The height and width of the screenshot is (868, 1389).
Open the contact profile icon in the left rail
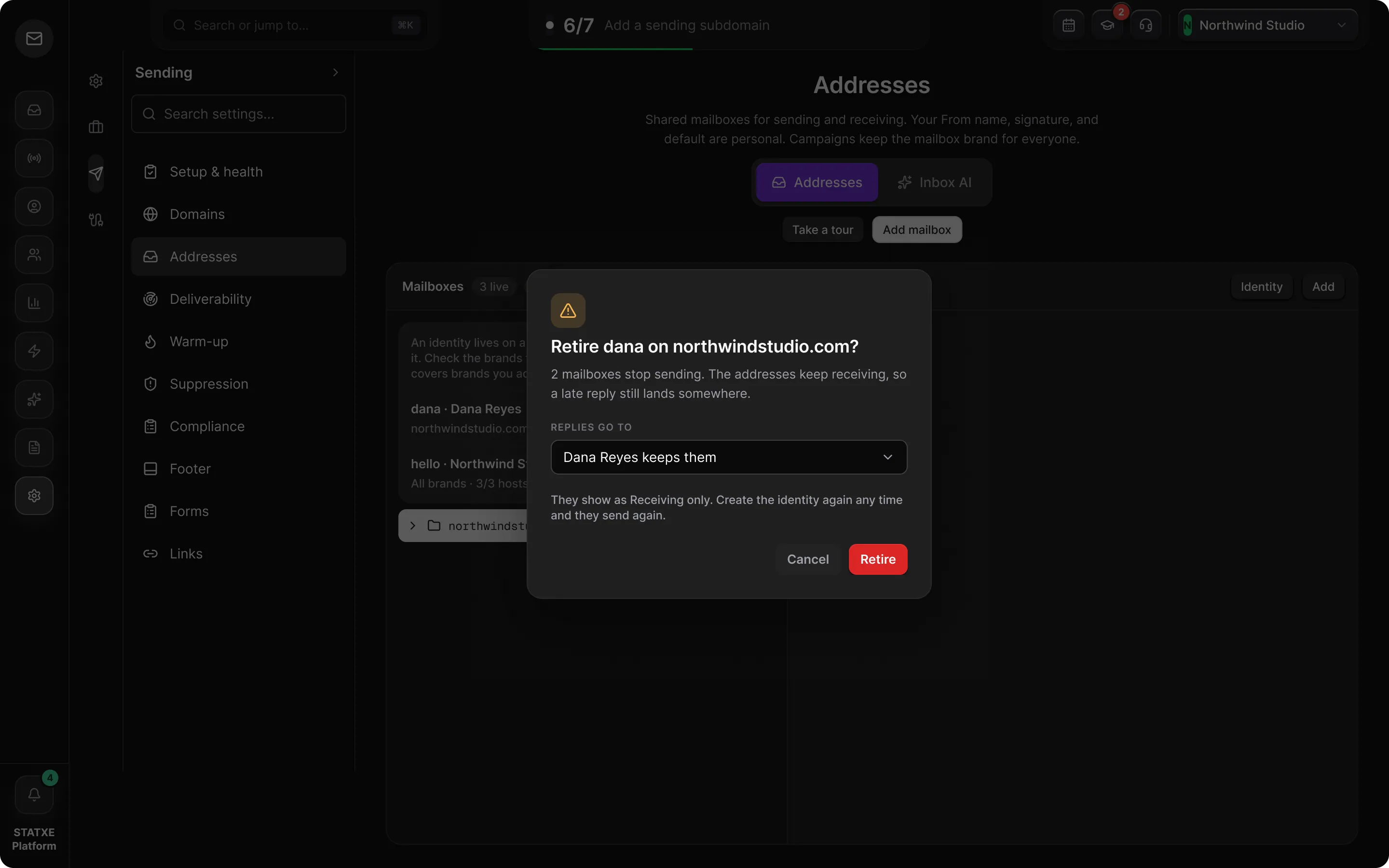coord(34,206)
